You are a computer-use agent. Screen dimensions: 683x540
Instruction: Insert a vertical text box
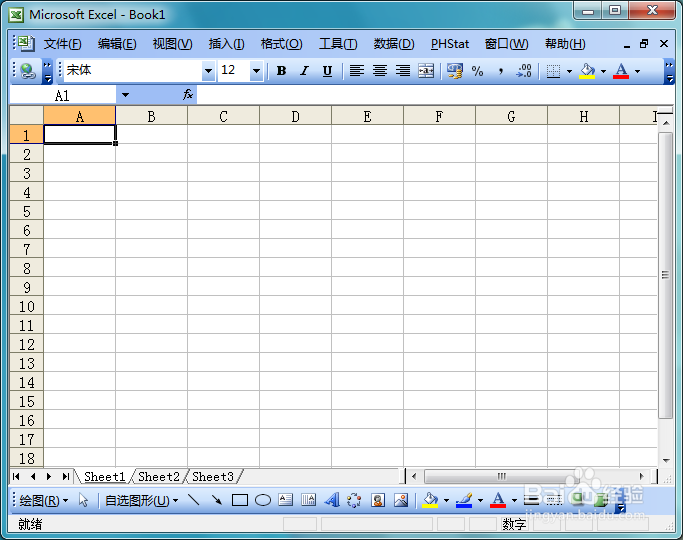tap(308, 500)
